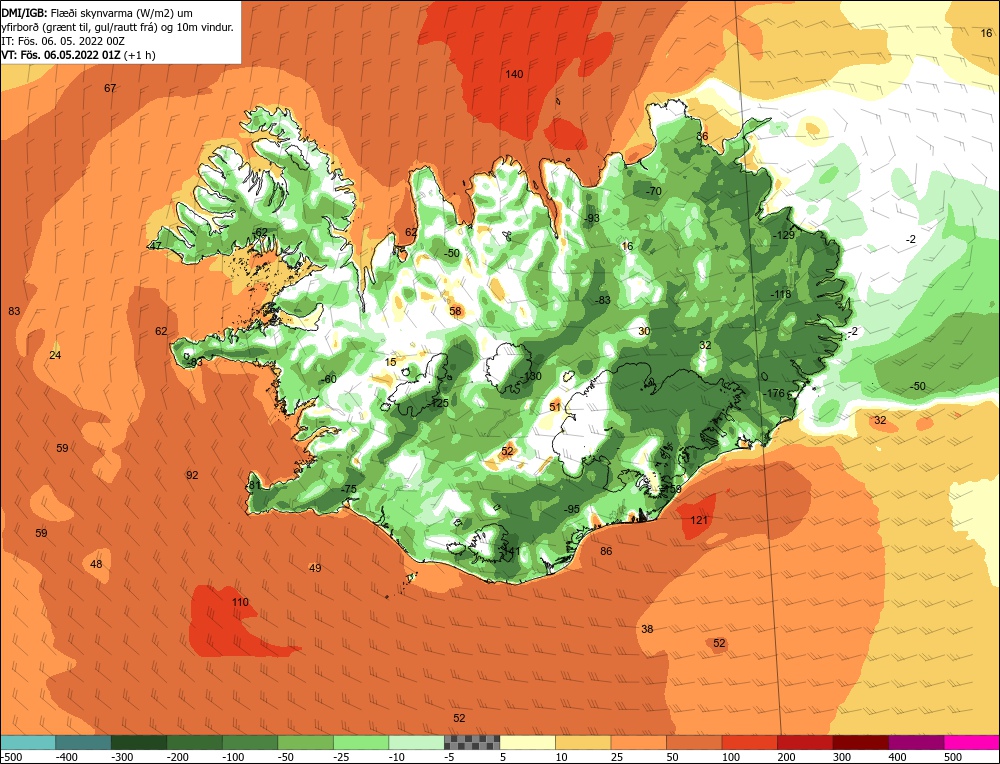This screenshot has height=764, width=1000.
Task: Click the legend swatch between -400 and -300
Action: tap(83, 742)
